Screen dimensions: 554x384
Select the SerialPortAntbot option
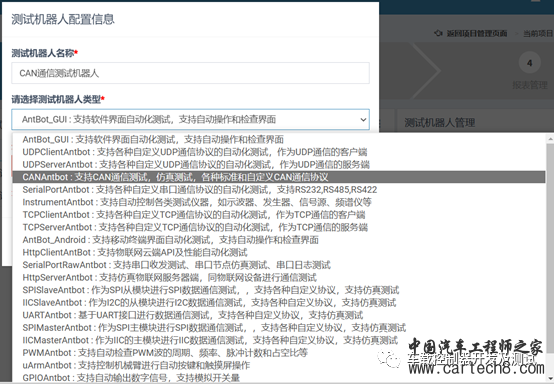pyautogui.click(x=279, y=190)
